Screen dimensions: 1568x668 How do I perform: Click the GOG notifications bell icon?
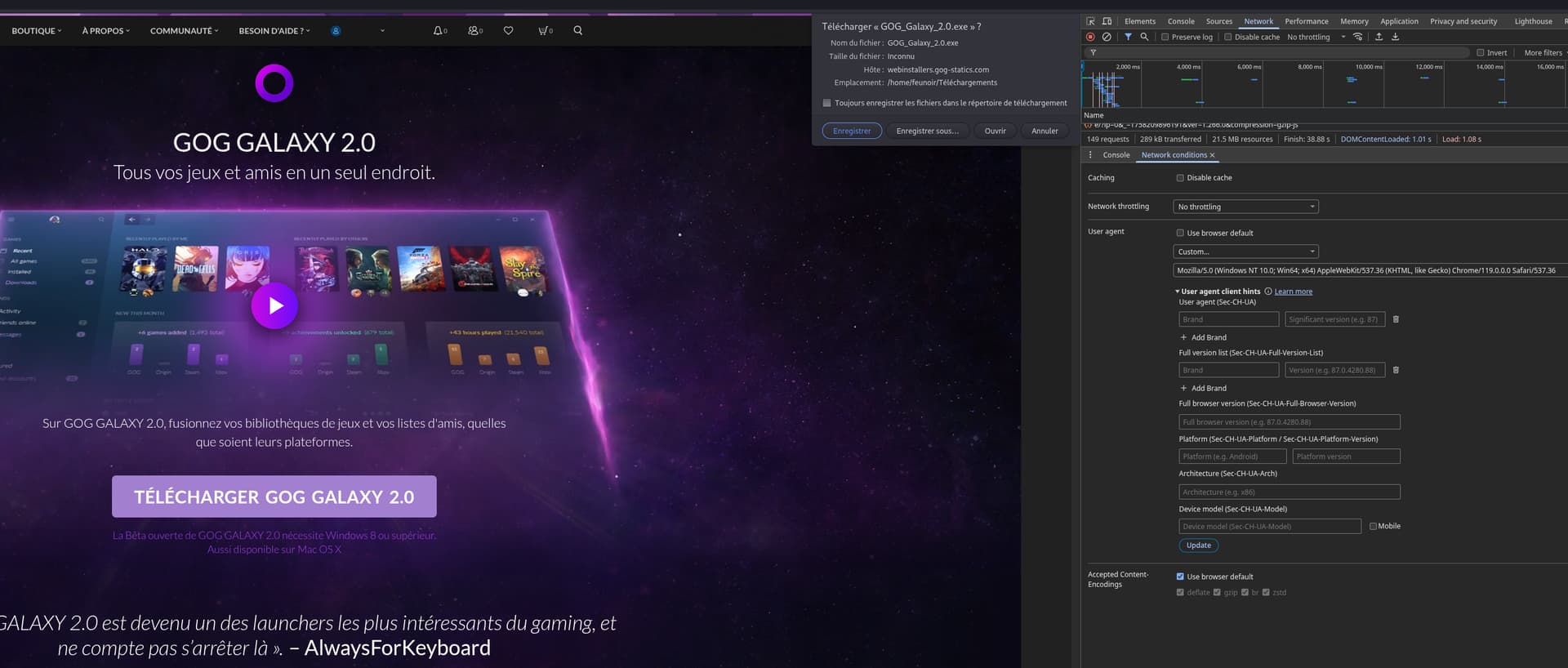tap(439, 31)
